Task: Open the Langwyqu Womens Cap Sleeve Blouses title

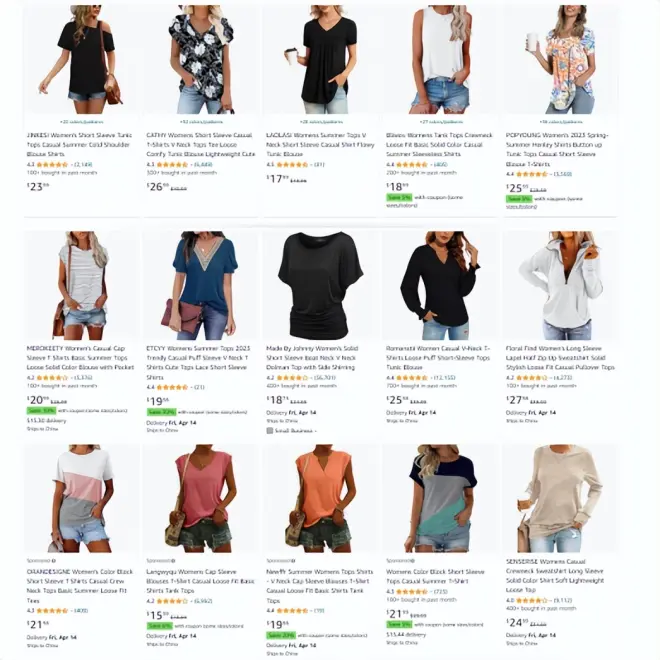Action: (x=200, y=581)
